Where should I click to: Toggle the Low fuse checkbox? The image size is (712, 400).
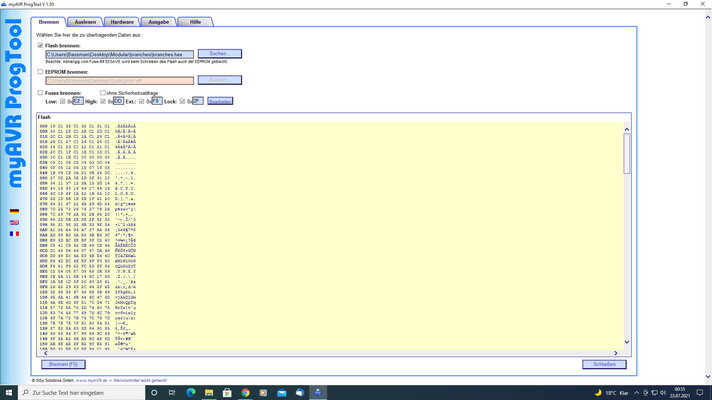(63, 101)
